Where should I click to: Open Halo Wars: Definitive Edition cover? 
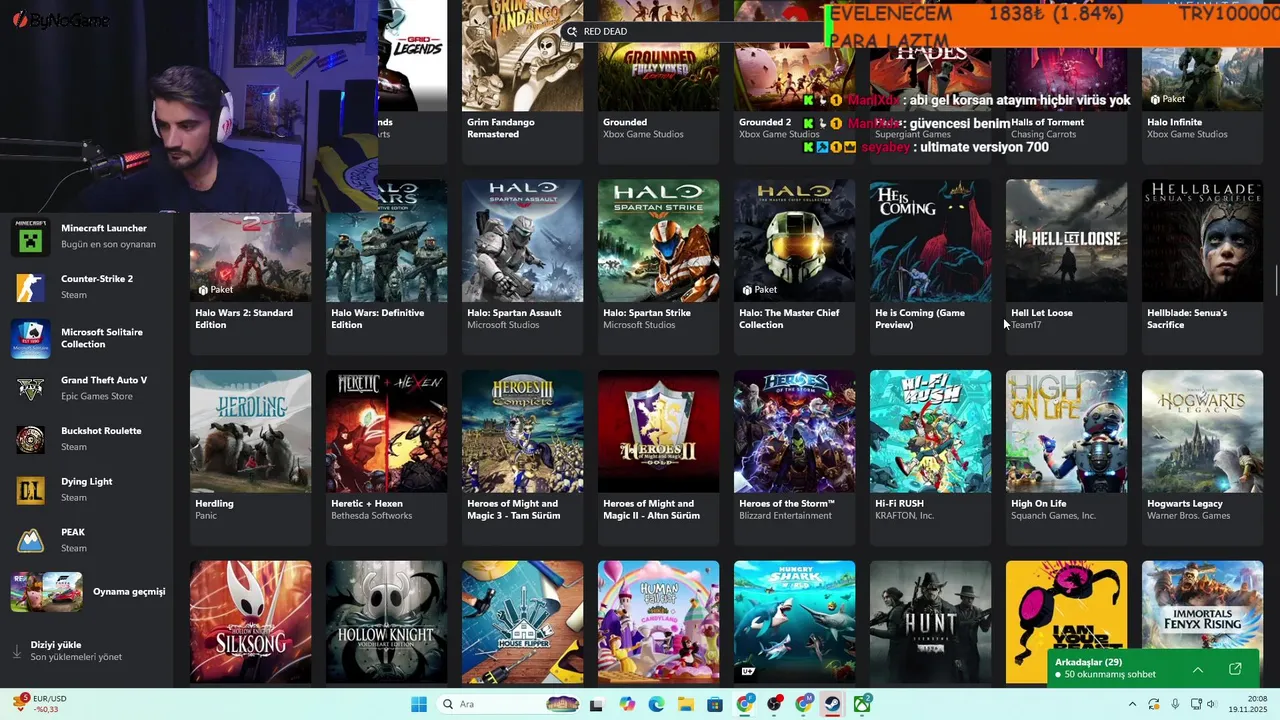pyautogui.click(x=386, y=241)
